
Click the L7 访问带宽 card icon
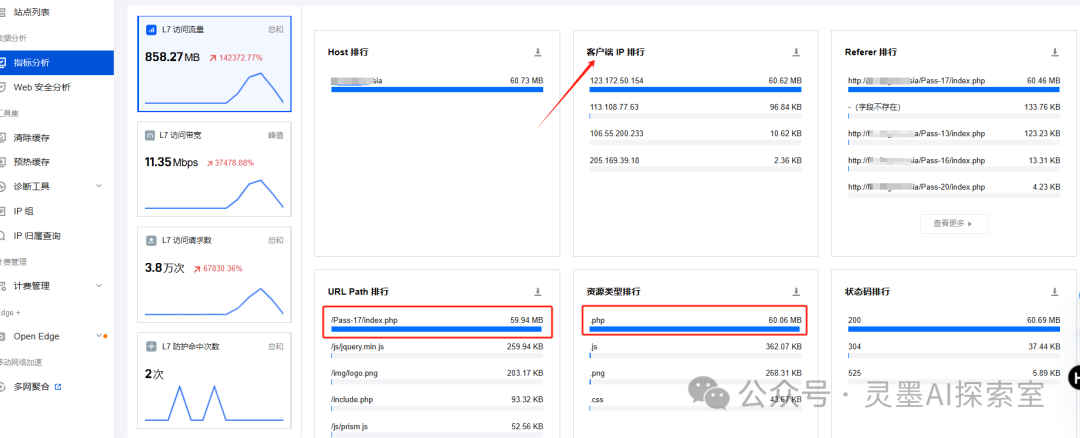(151, 134)
